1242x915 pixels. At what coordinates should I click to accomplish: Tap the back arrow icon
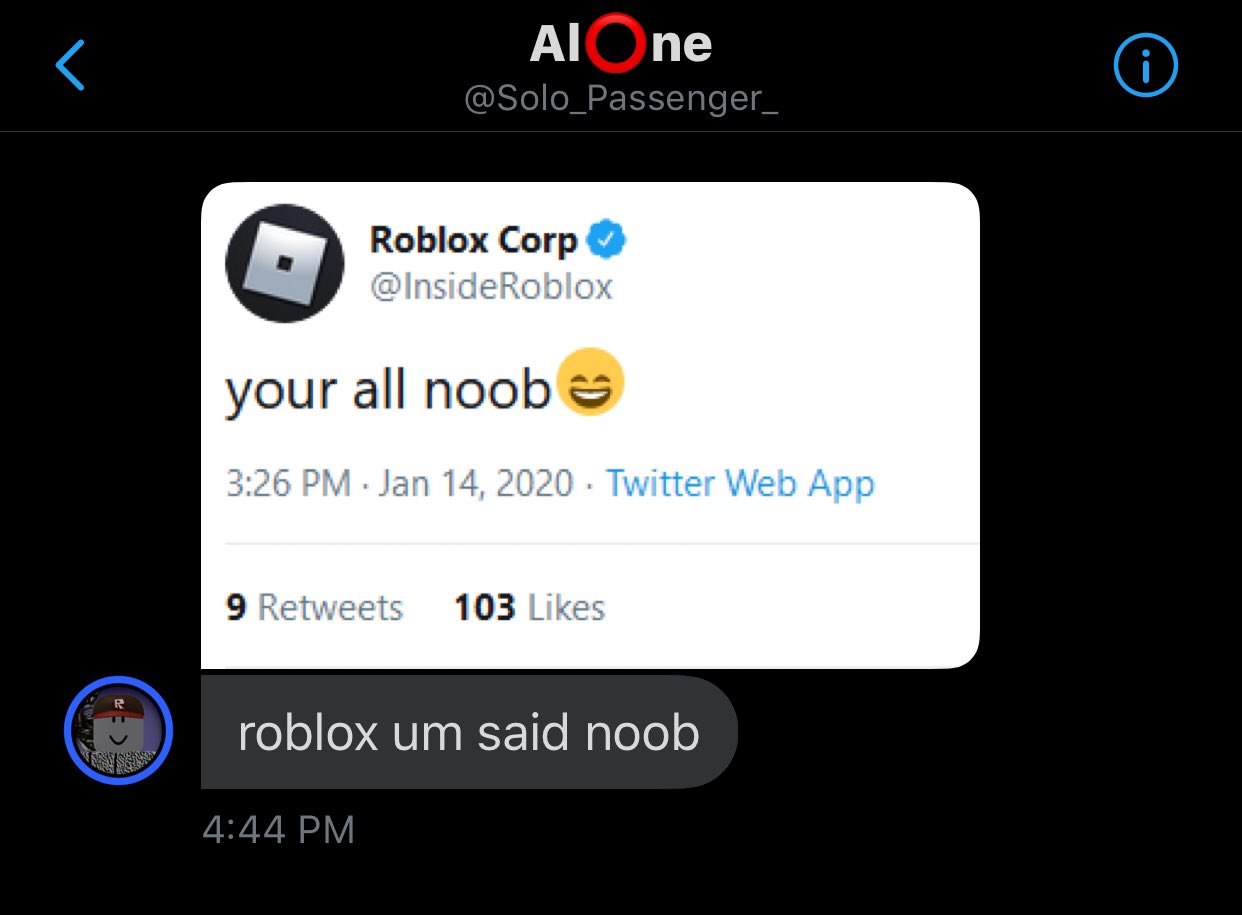point(70,66)
